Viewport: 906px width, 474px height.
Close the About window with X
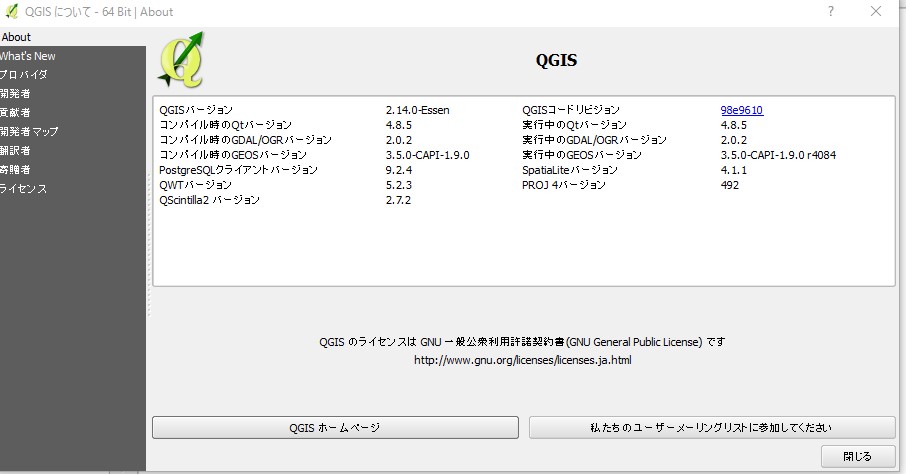pos(877,11)
